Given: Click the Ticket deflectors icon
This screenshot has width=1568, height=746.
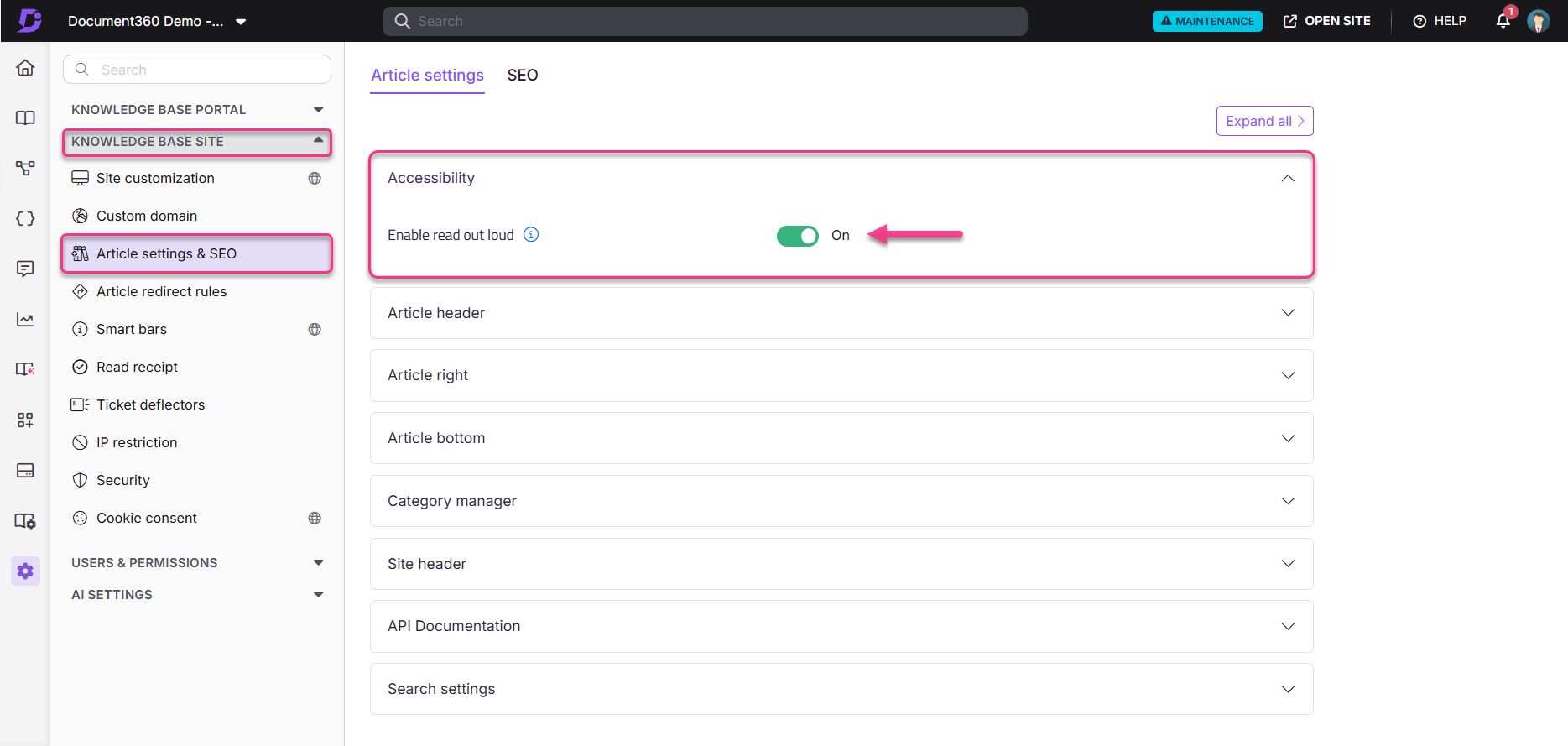Looking at the screenshot, I should click(80, 404).
